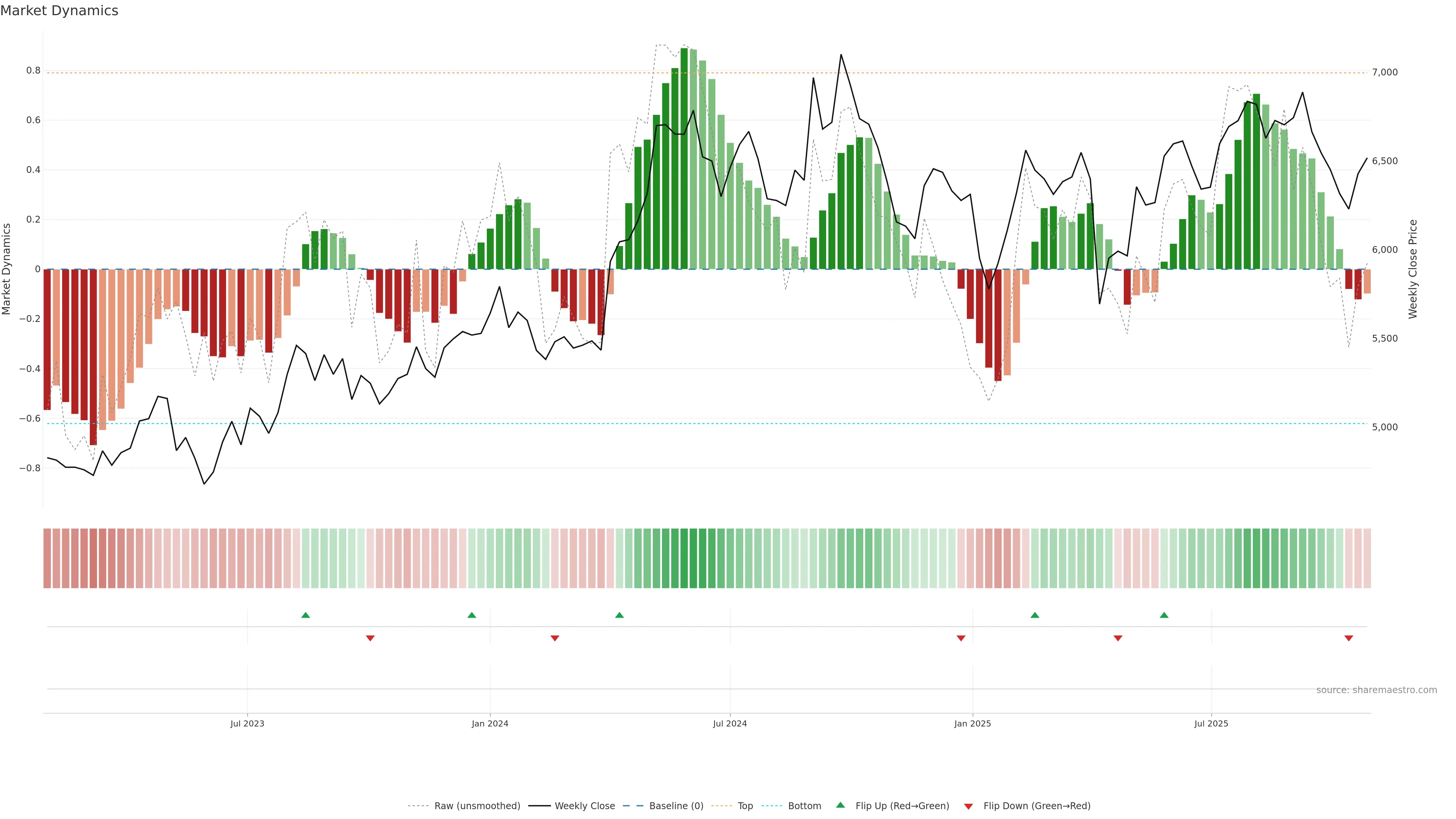The width and height of the screenshot is (1456, 819).
Task: Toggle the Weekly Close legend series
Action: (x=584, y=806)
